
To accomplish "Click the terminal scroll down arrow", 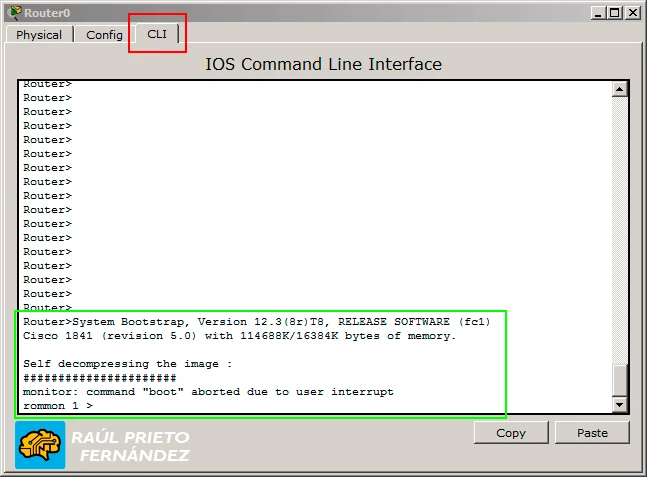I will pos(619,405).
